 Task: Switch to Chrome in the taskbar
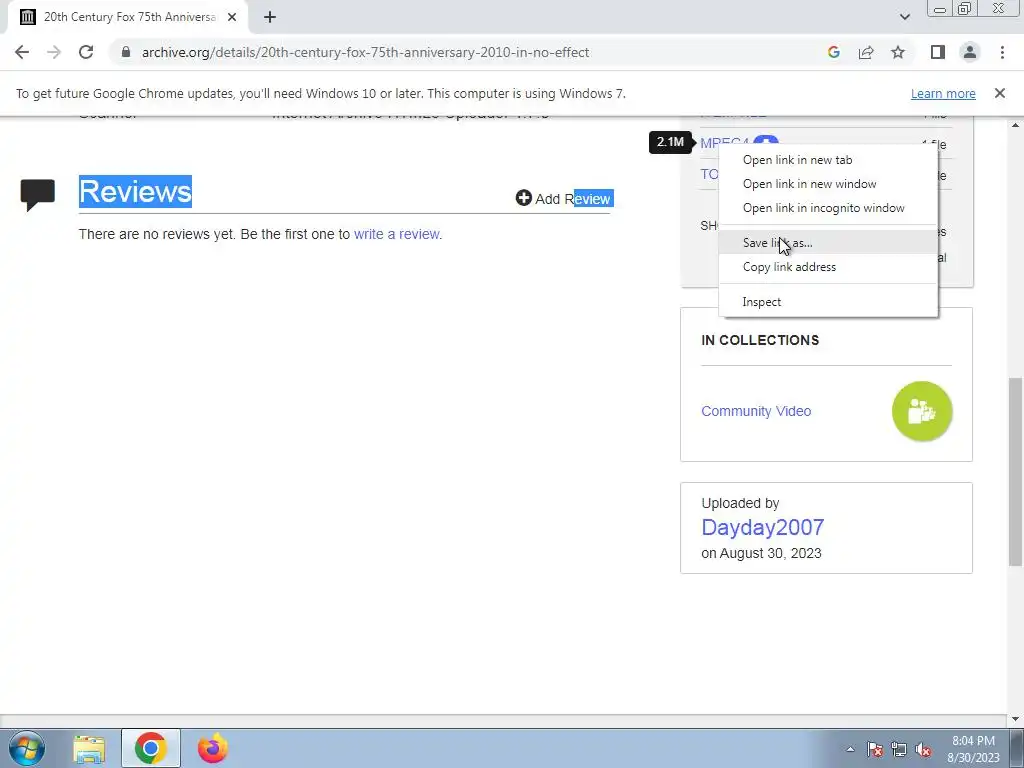point(151,748)
